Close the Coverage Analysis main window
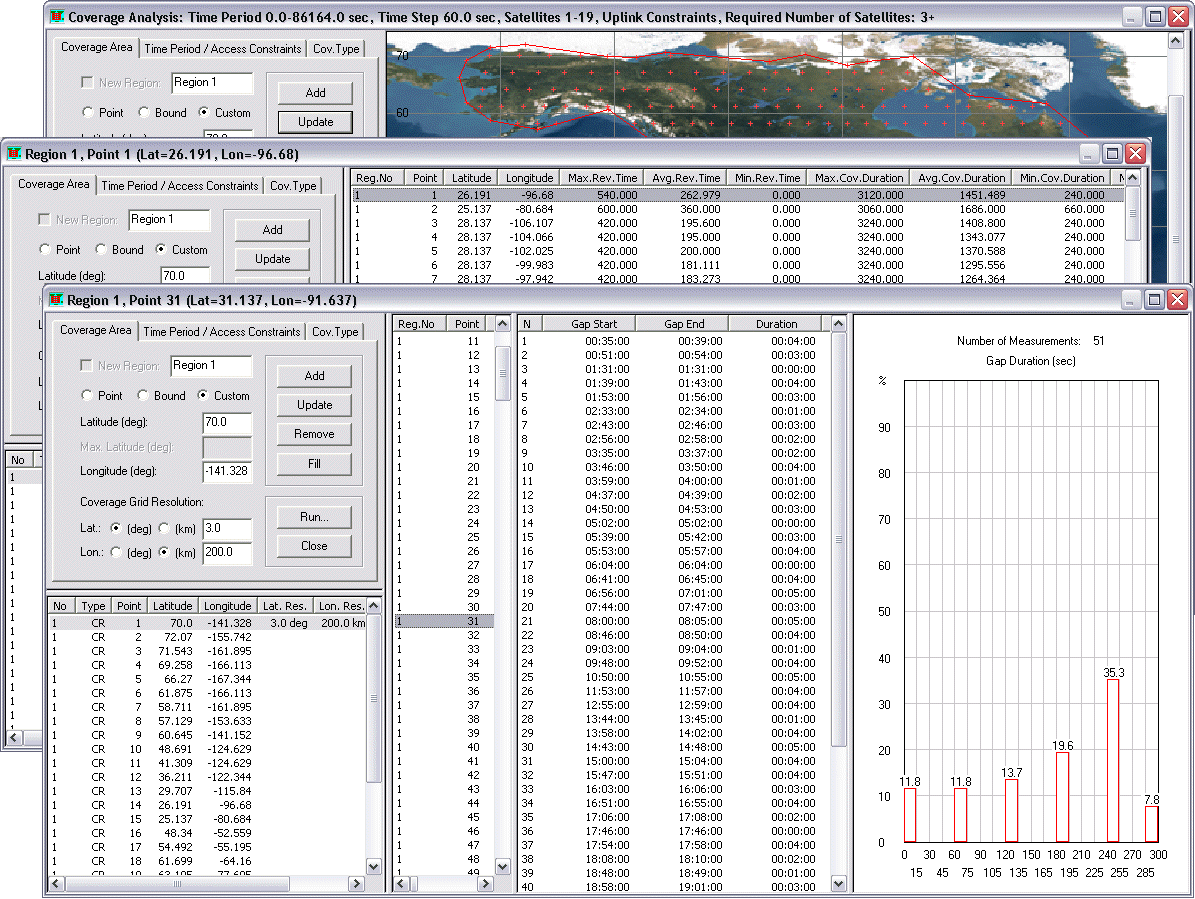1195x899 pixels. click(1177, 17)
